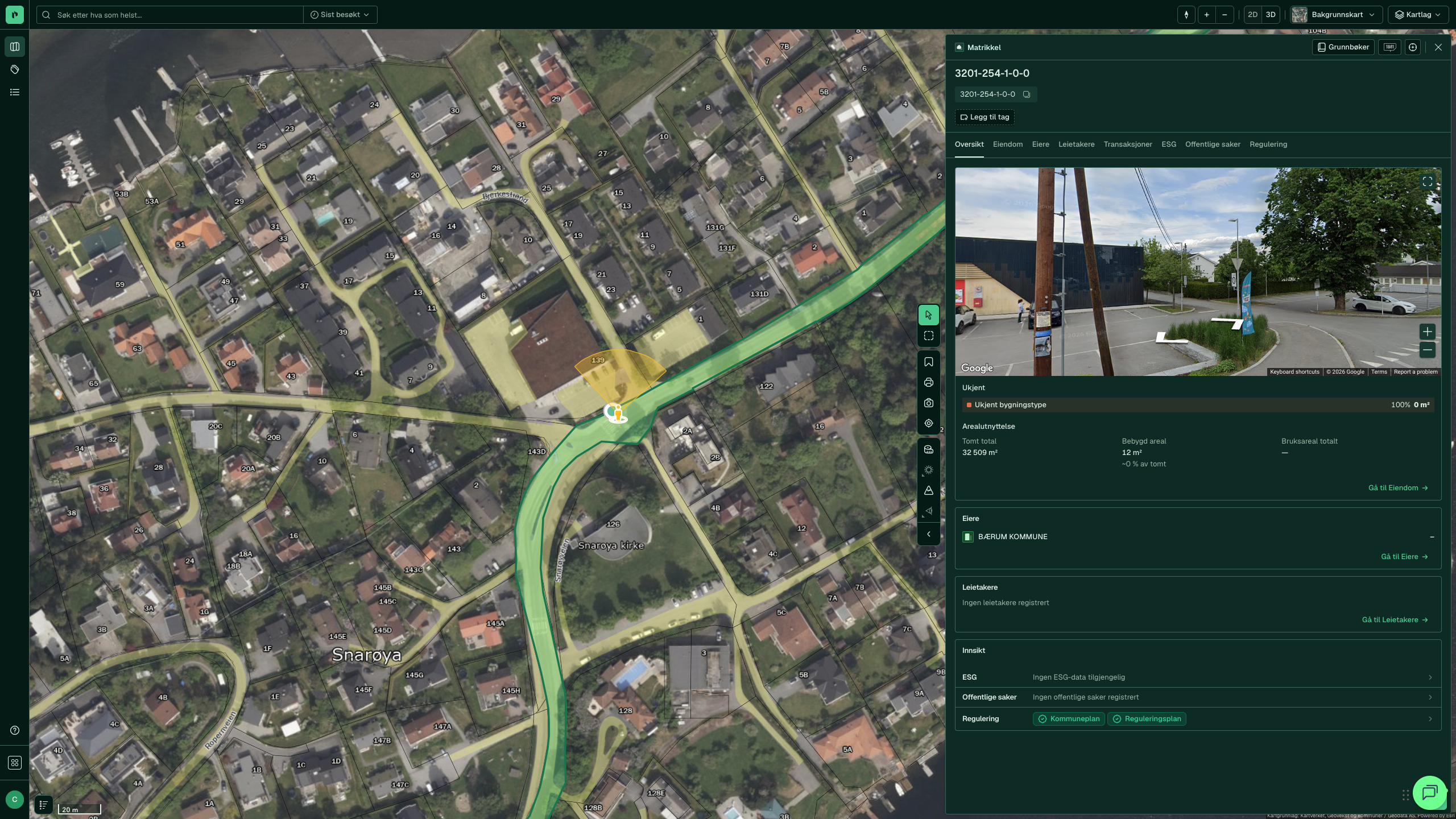This screenshot has height=819, width=1456.
Task: Click the Legg til tag button
Action: point(985,117)
